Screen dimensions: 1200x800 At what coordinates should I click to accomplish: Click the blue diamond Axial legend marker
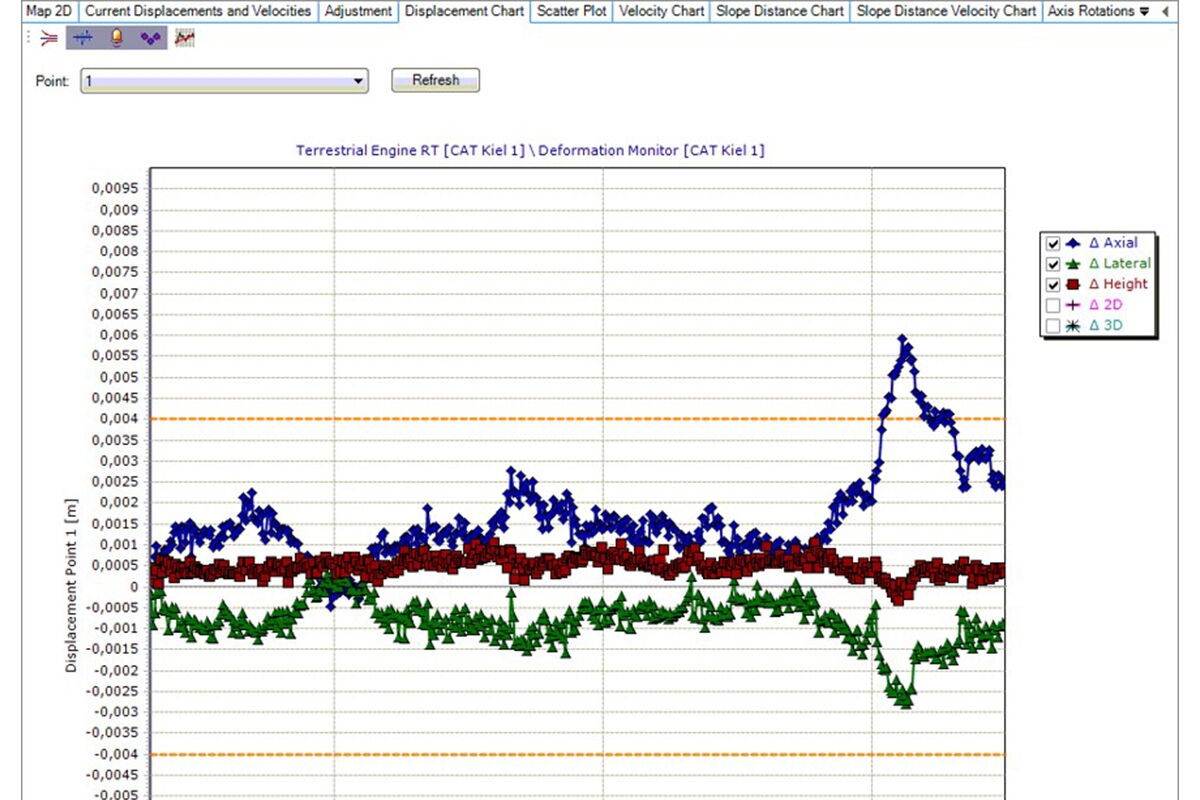point(1073,244)
